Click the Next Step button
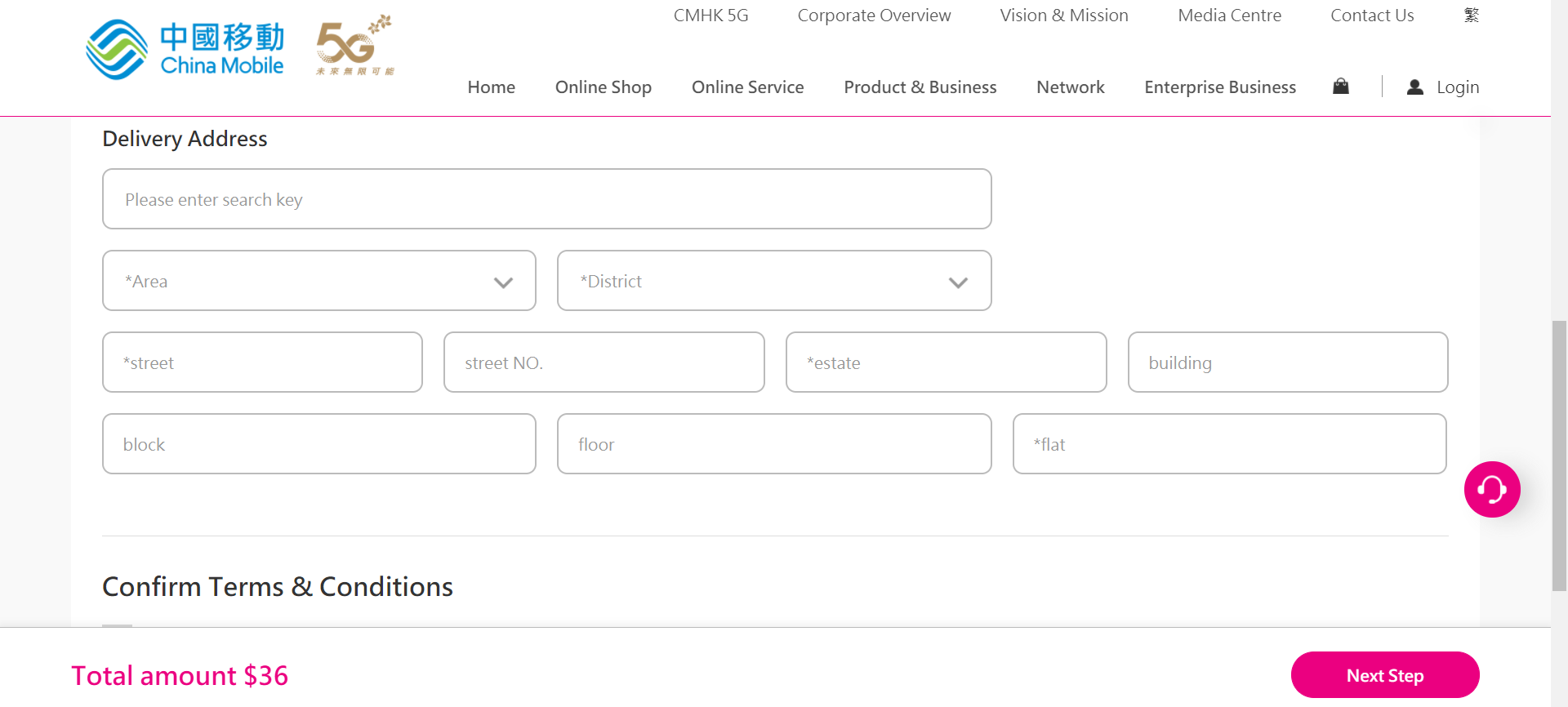Image resolution: width=1568 pixels, height=707 pixels. [1385, 675]
